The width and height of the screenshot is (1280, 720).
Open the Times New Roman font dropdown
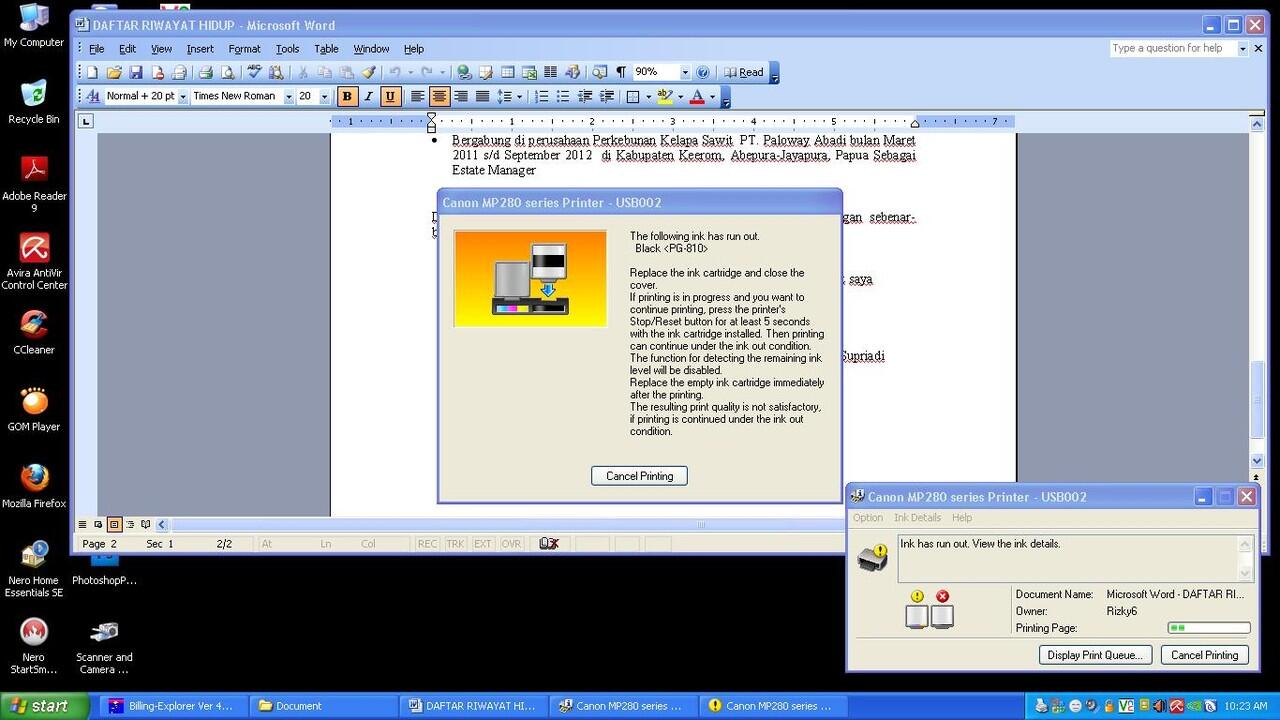pyautogui.click(x=289, y=96)
